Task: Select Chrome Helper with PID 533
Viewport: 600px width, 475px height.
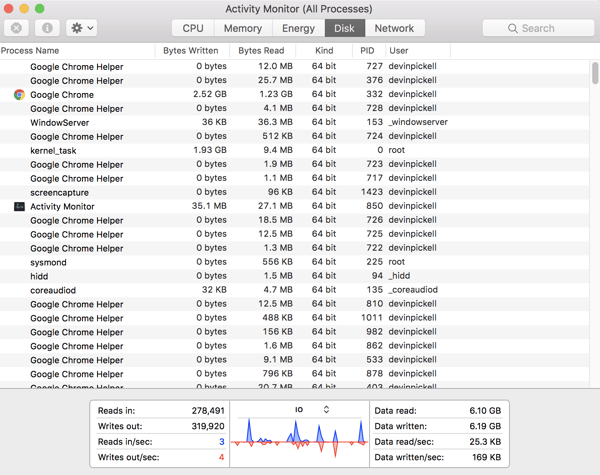Action: coord(294,360)
